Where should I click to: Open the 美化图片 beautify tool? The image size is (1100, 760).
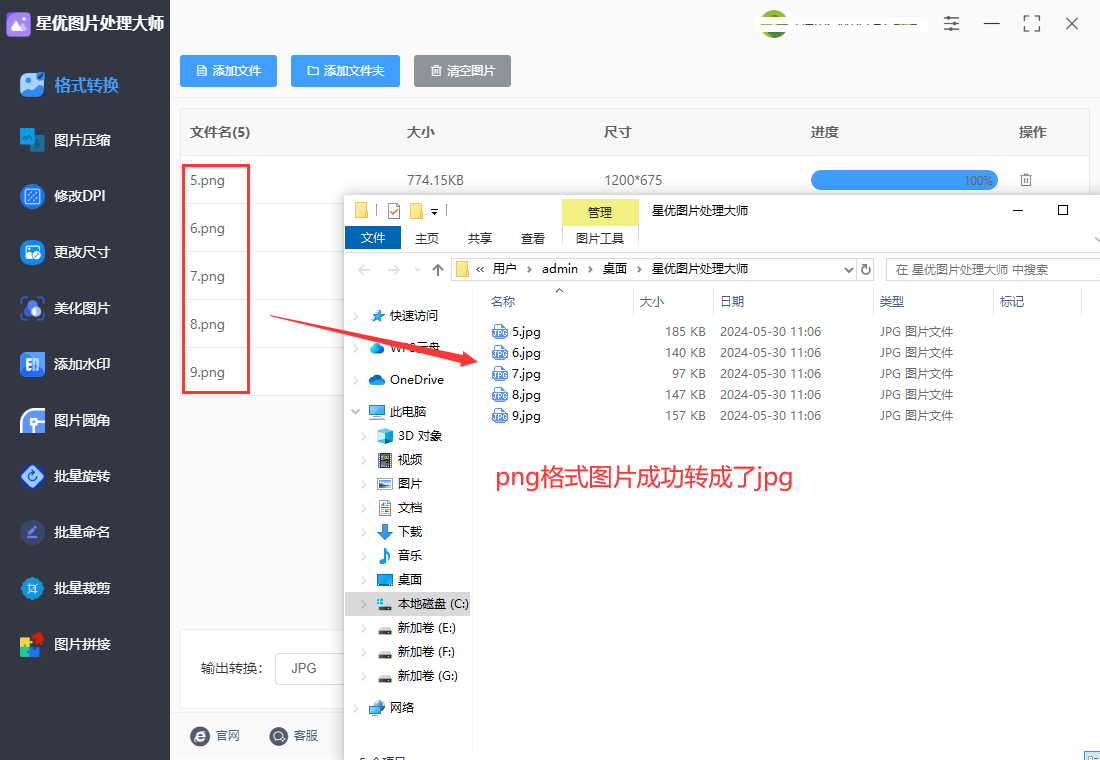pos(65,308)
